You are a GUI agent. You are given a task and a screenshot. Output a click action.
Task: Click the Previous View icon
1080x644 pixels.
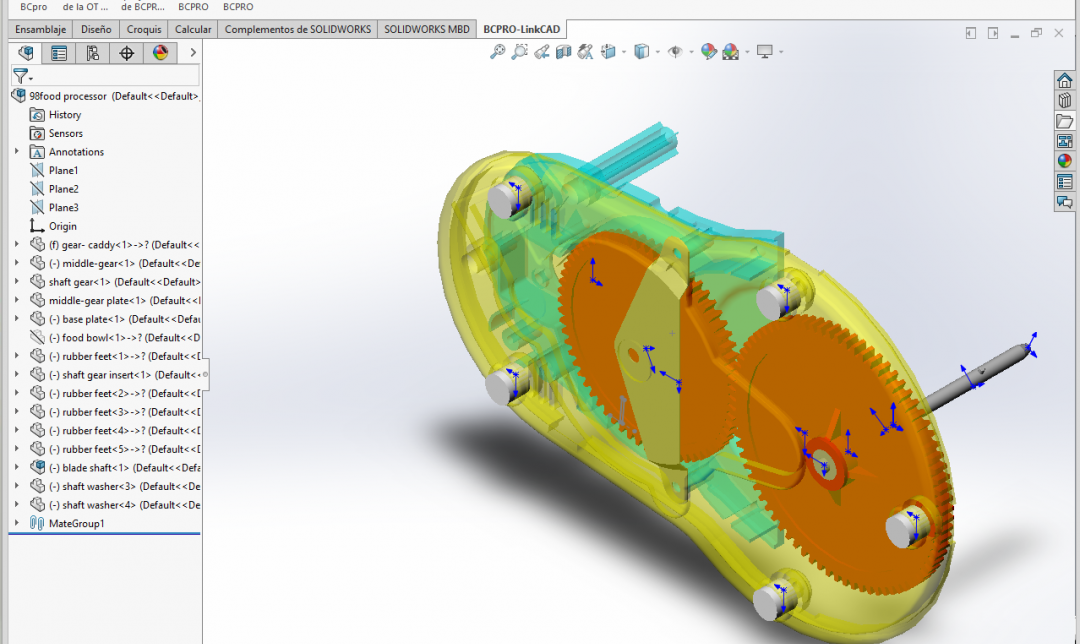pyautogui.click(x=542, y=52)
